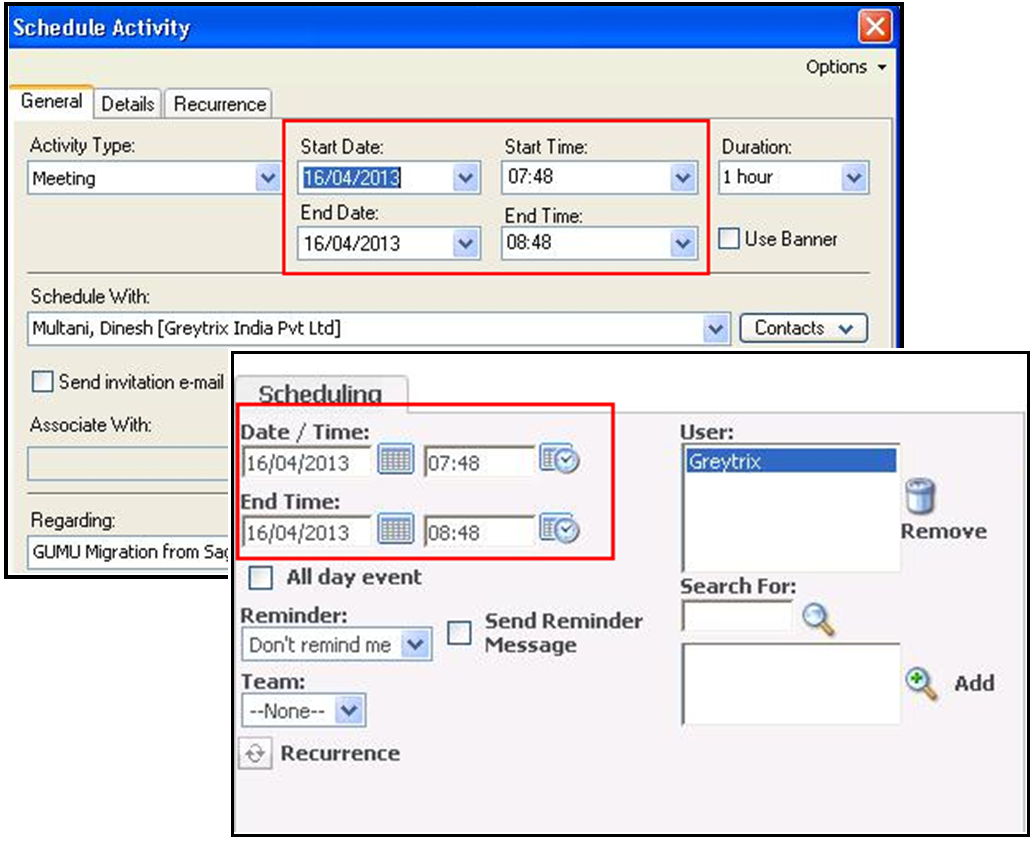
Task: Switch to the General tab
Action: 51,102
